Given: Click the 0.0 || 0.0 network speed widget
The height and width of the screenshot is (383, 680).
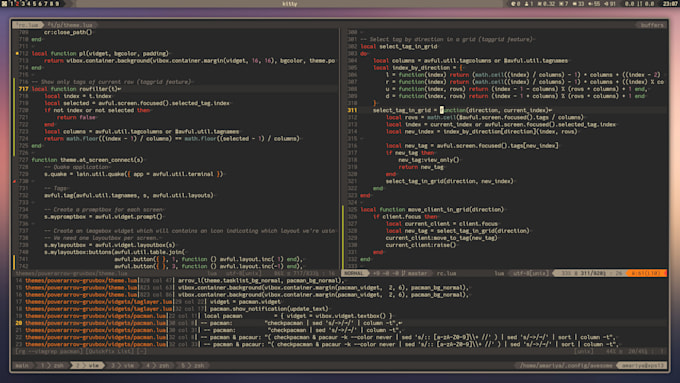Looking at the screenshot, I should click(639, 3).
